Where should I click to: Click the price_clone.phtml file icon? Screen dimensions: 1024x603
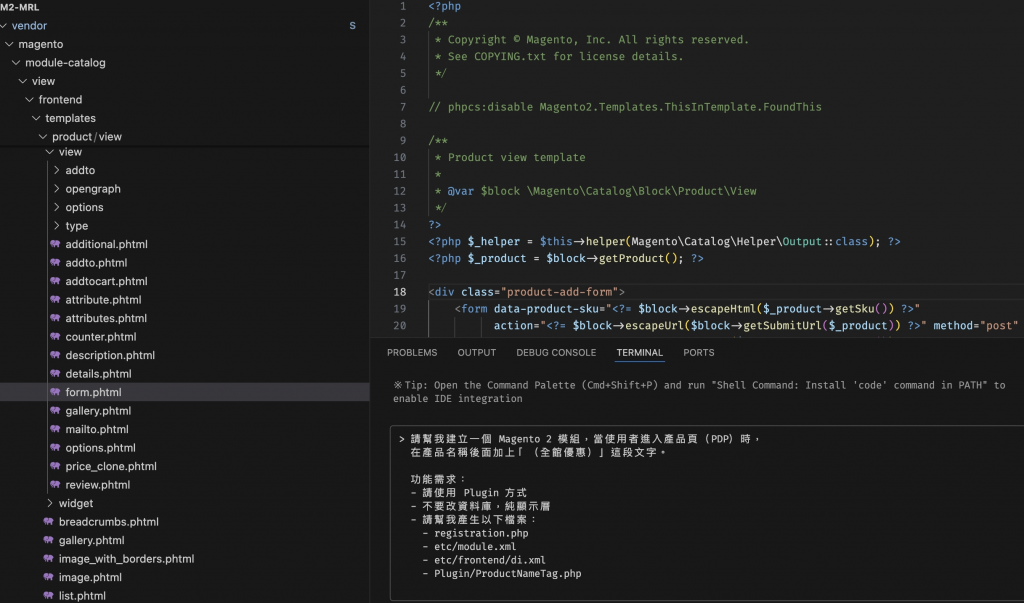[x=56, y=466]
